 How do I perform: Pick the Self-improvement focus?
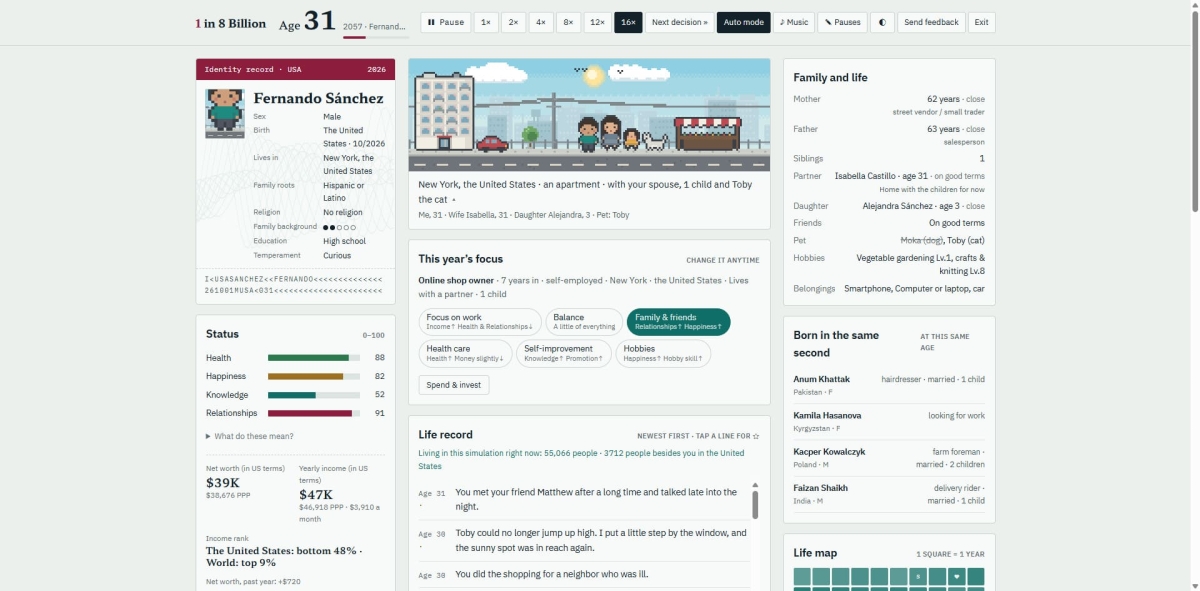[x=563, y=353]
